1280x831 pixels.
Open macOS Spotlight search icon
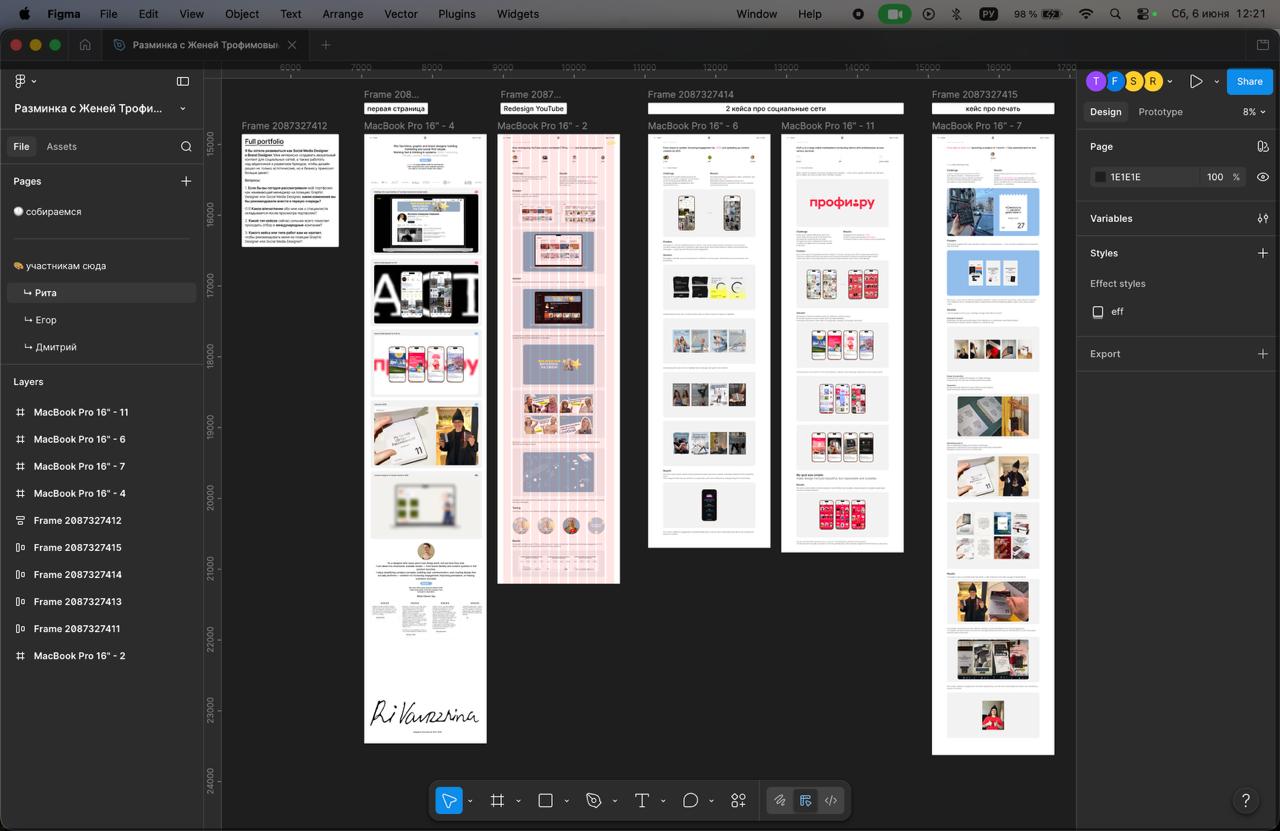[1115, 14]
